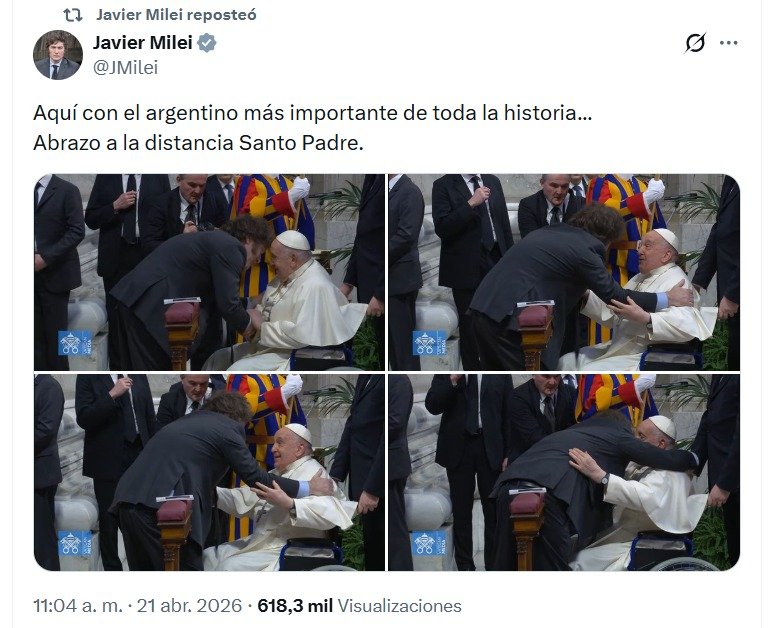Click the blue verified badge
This screenshot has width=783, height=628.
tap(207, 43)
